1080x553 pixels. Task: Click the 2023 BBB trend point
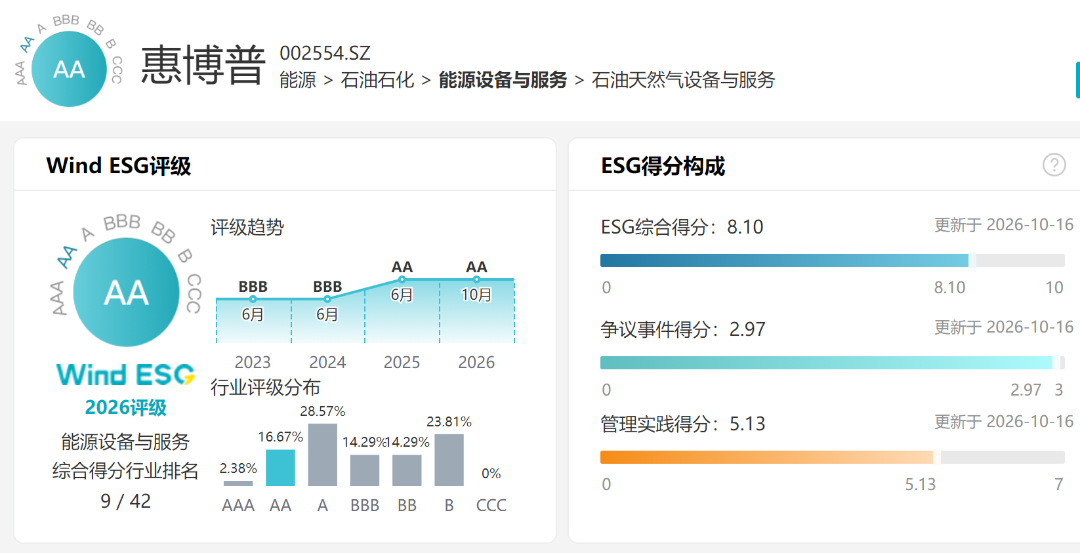(253, 299)
